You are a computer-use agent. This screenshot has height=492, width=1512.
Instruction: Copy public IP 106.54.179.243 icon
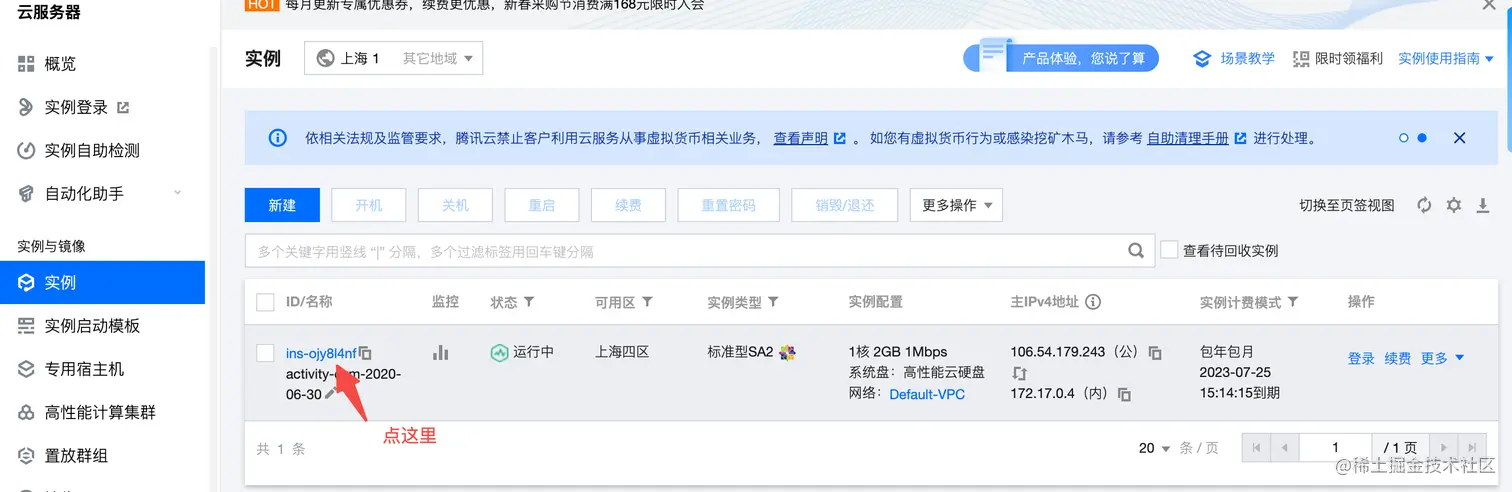point(1155,354)
